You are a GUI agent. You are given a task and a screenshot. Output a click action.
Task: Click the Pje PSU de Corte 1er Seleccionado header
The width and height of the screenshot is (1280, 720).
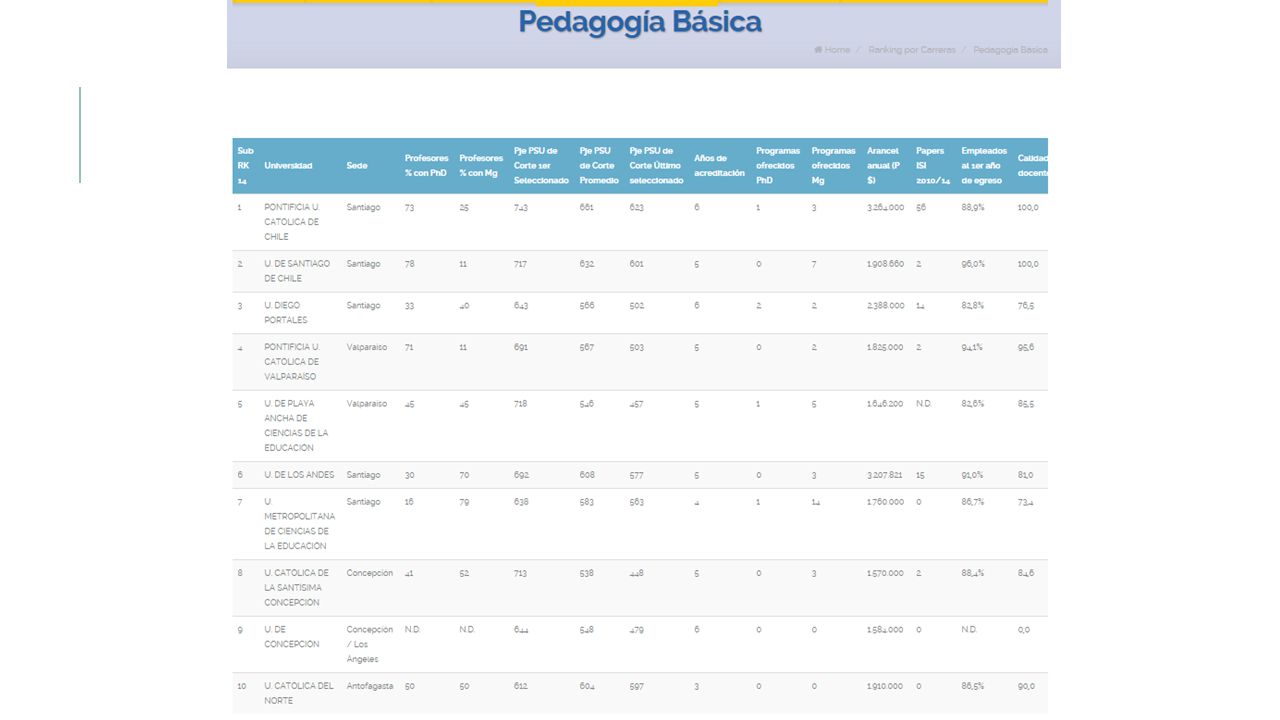pos(541,165)
